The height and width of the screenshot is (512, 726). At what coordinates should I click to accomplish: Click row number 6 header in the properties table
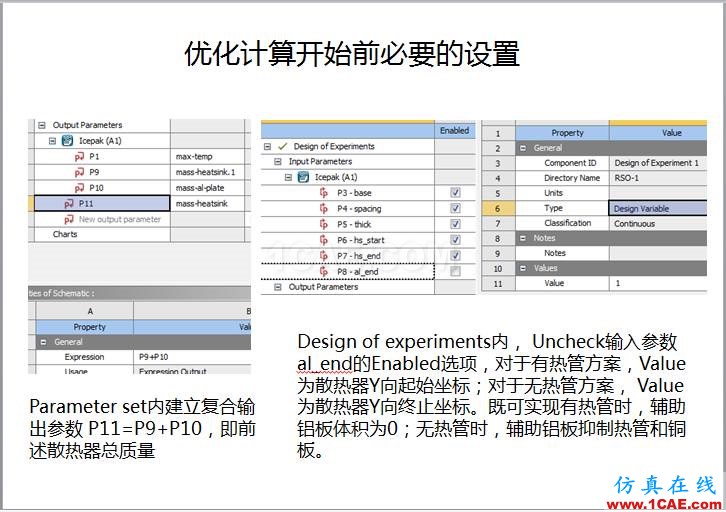[498, 208]
